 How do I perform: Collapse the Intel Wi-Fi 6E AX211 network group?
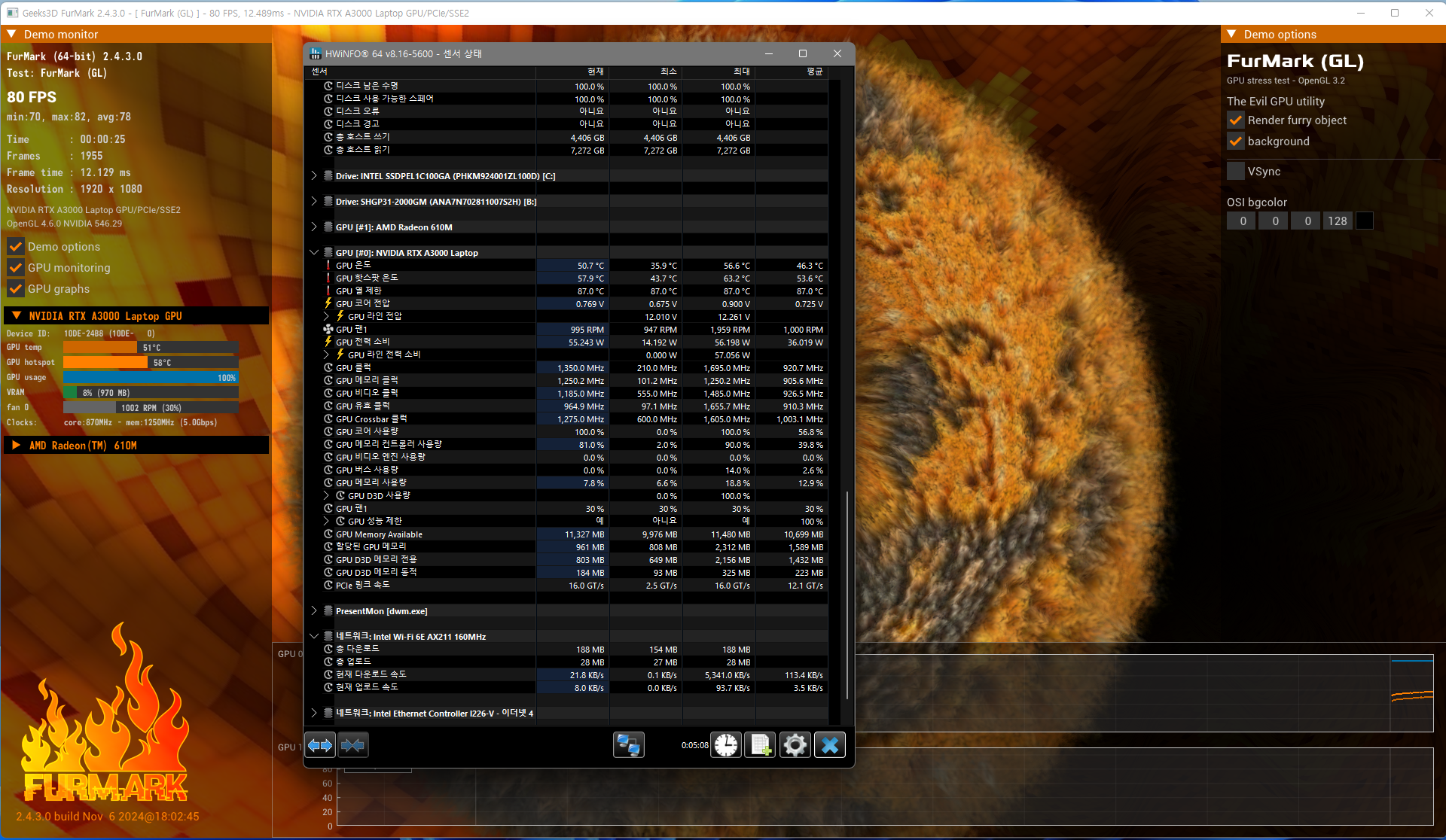[x=314, y=637]
